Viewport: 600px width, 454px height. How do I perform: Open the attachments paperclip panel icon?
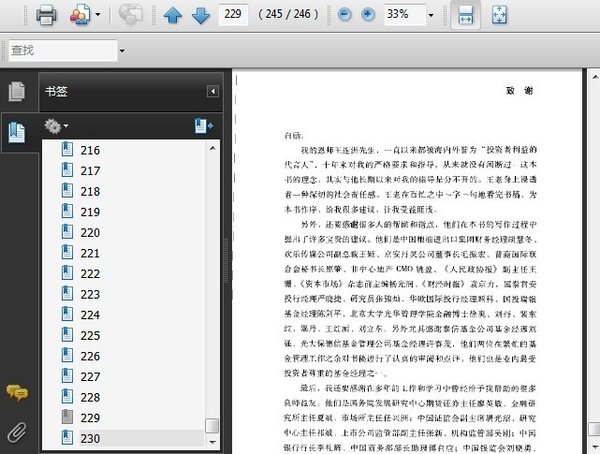pos(17,432)
